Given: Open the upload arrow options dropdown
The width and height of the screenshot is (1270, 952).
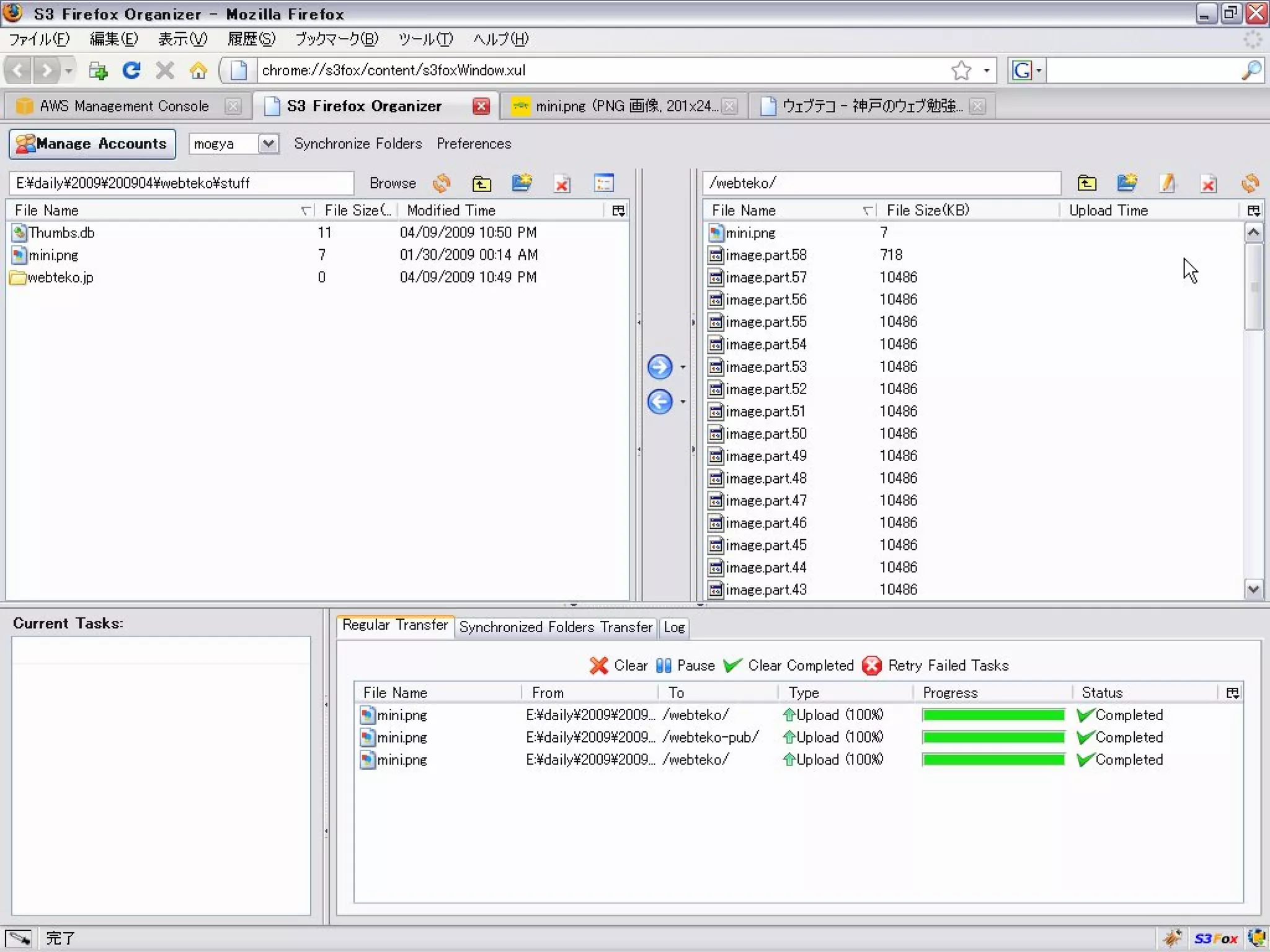Looking at the screenshot, I should coord(683,368).
